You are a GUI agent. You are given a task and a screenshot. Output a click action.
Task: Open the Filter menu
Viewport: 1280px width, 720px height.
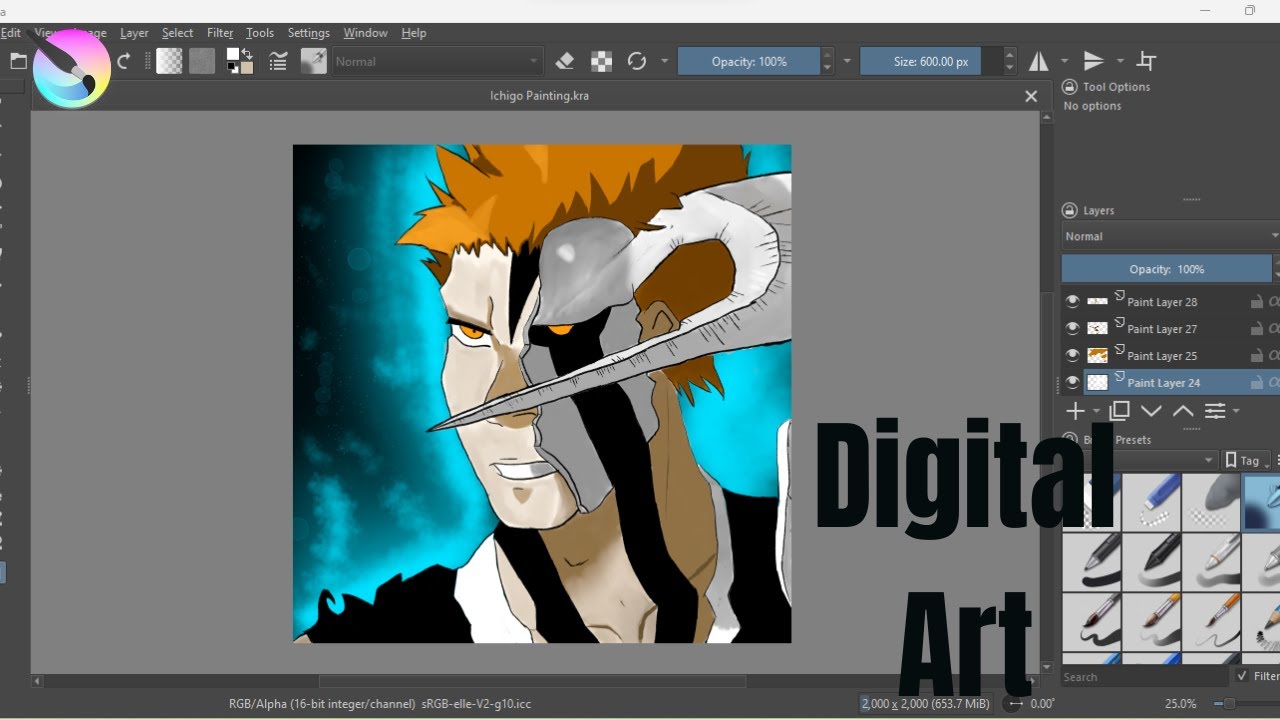(220, 33)
